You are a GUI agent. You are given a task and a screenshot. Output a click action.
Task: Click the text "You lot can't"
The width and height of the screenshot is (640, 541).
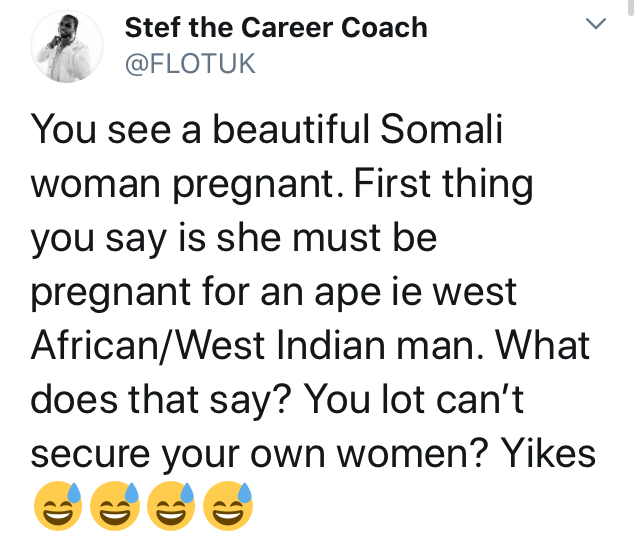point(414,399)
